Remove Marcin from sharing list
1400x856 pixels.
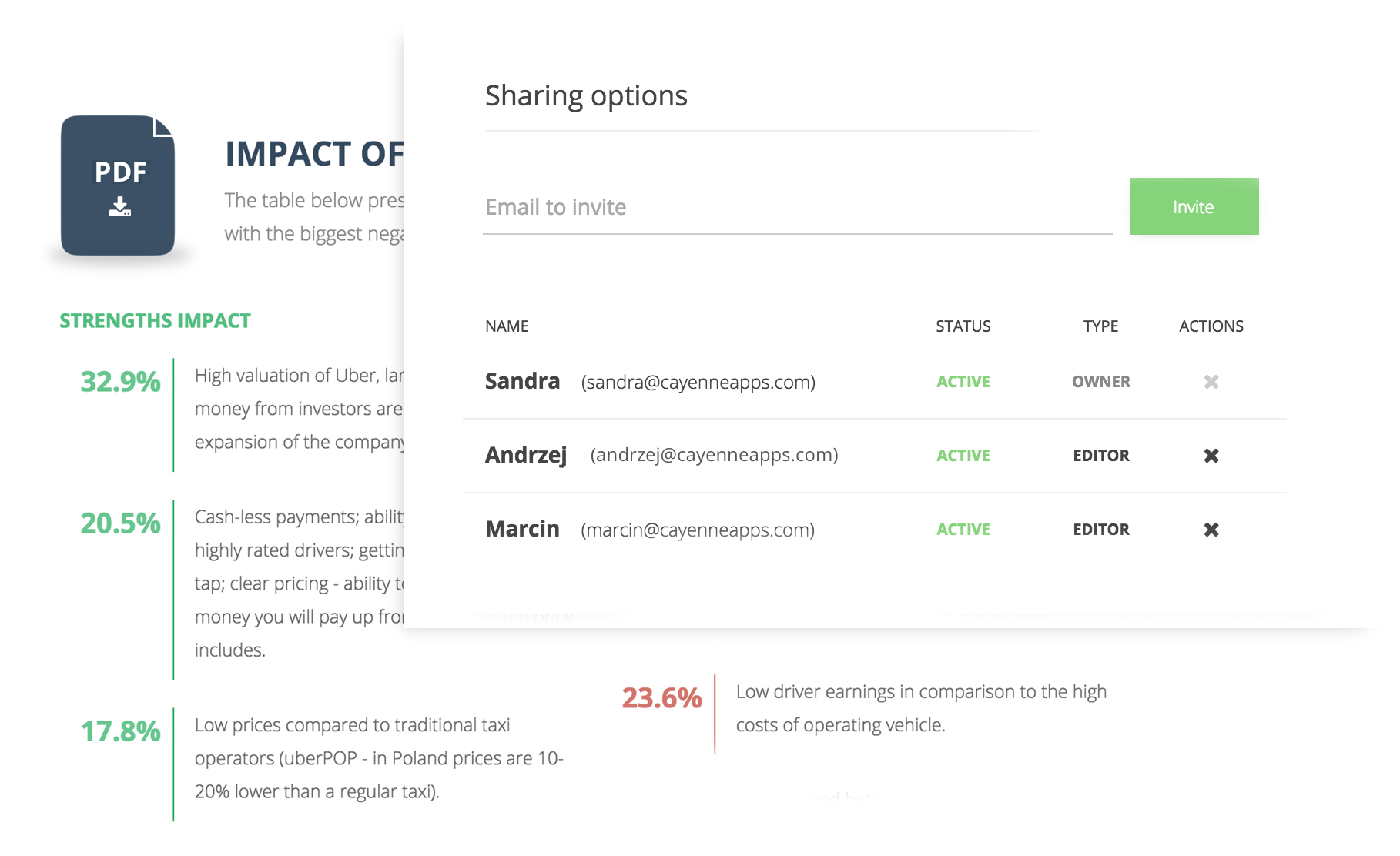1211,530
